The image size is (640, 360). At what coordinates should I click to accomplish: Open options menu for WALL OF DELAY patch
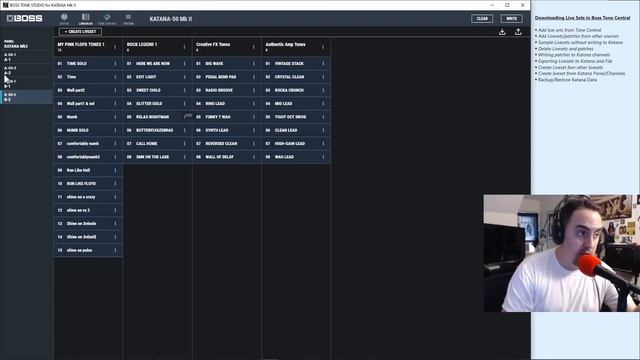point(254,157)
